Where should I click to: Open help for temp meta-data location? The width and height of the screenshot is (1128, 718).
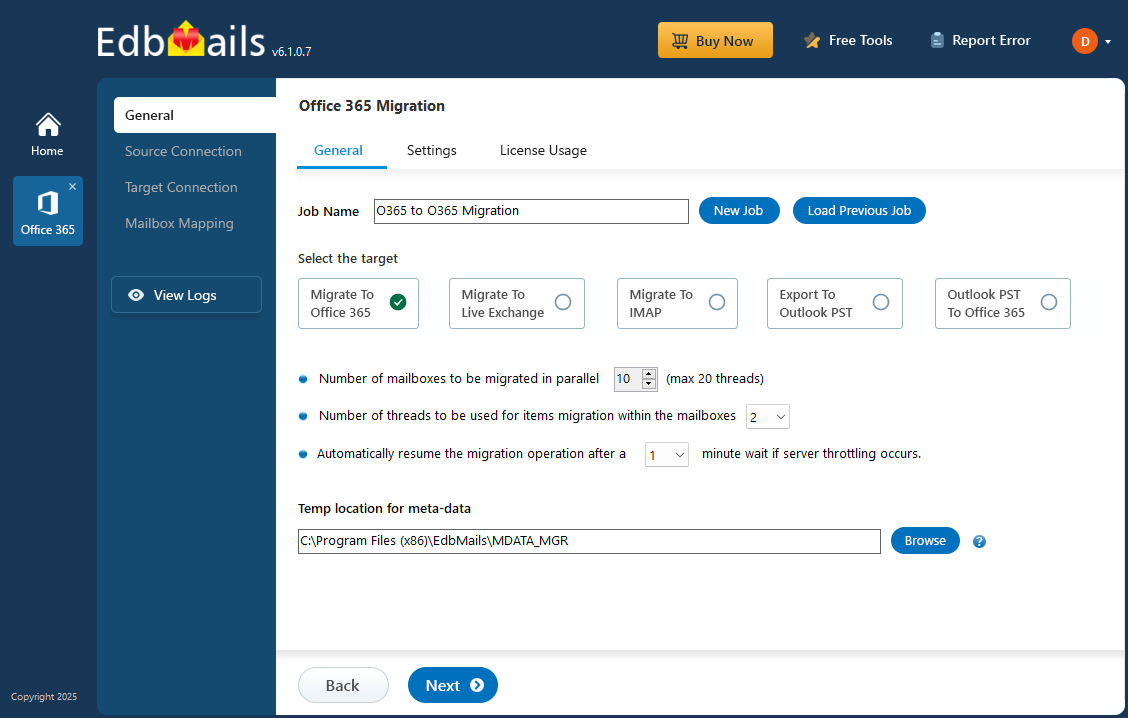(x=979, y=540)
